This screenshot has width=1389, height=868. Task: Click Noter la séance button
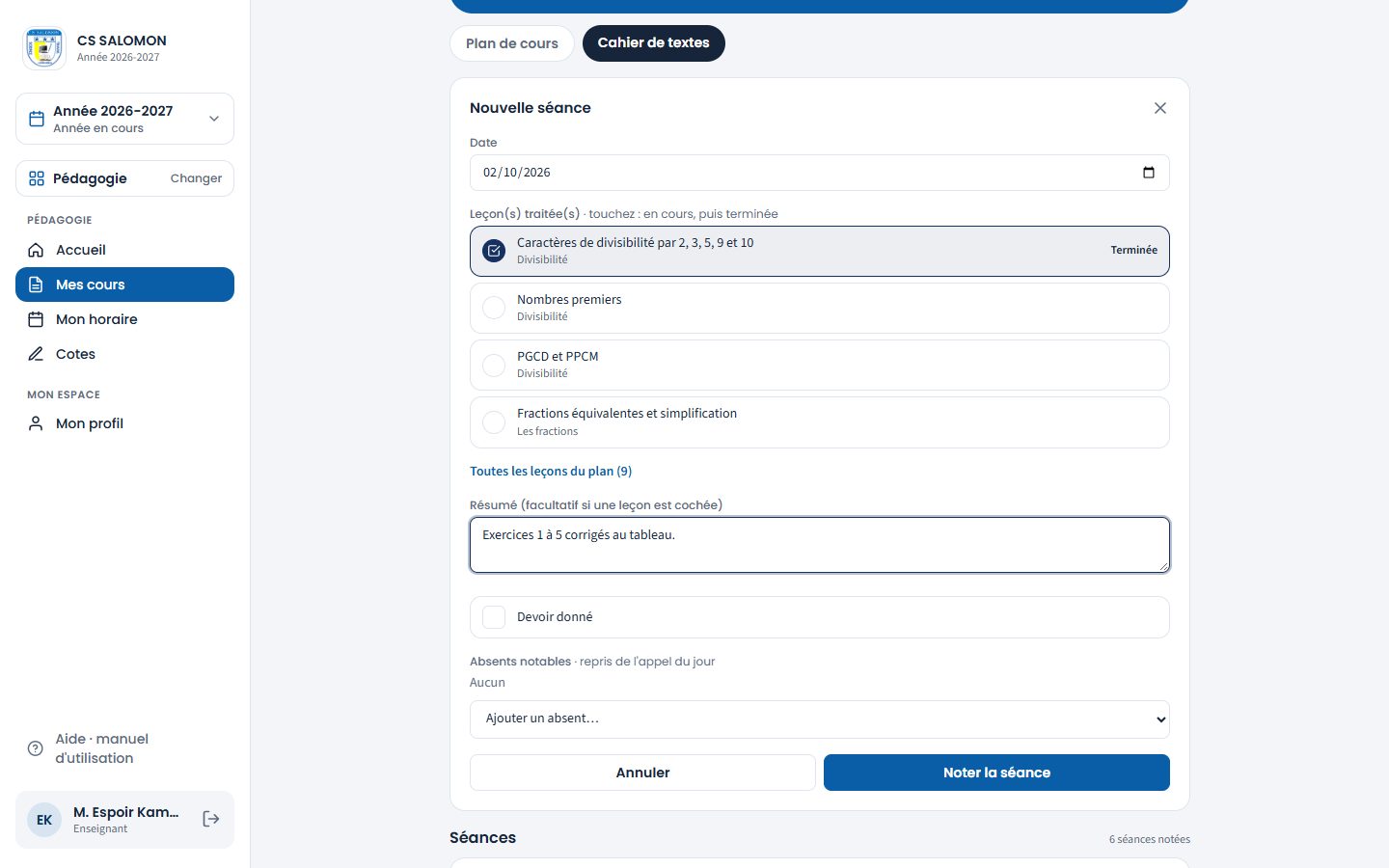[x=996, y=773]
